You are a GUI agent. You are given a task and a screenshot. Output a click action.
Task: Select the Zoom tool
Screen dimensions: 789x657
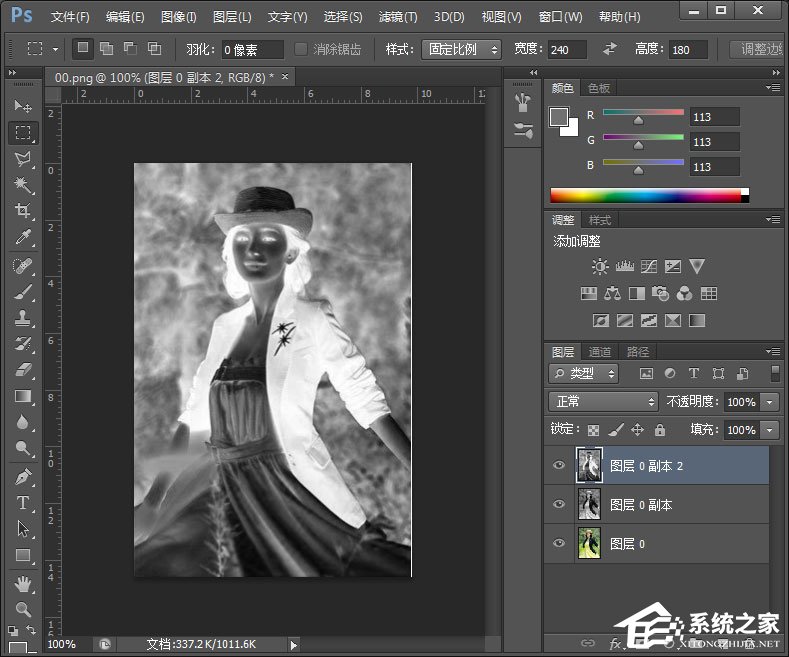coord(23,608)
